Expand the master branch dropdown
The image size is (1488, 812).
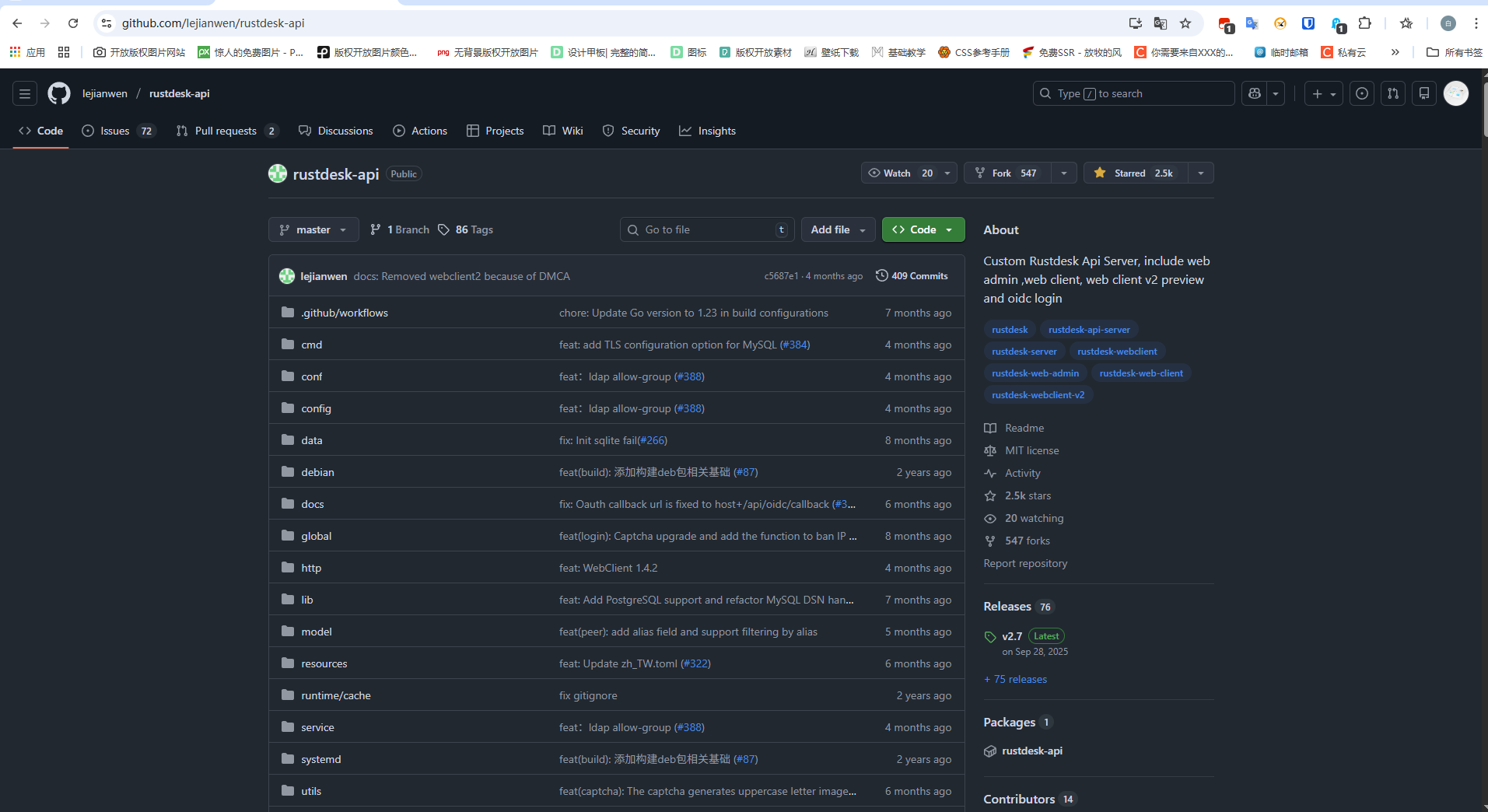click(x=313, y=229)
